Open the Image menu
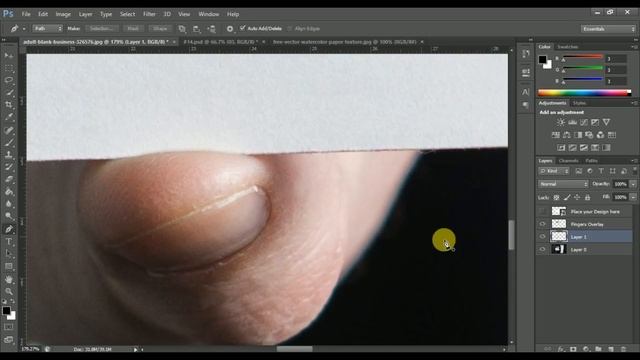Viewport: 640px width, 360px height. (x=63, y=14)
